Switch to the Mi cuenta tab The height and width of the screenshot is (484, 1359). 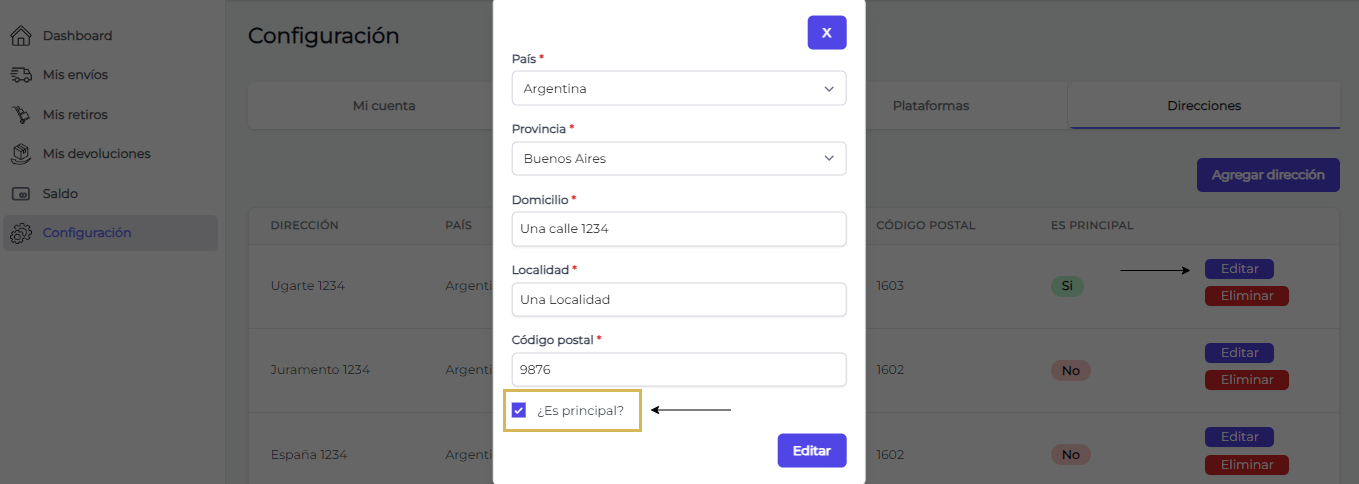coord(384,106)
